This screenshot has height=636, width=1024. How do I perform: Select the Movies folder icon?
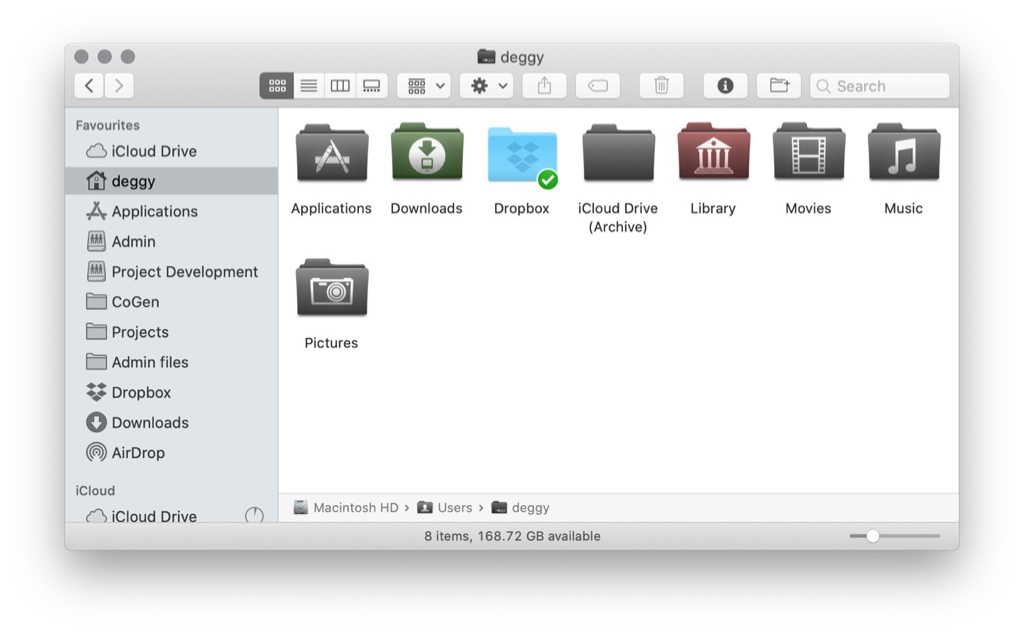[808, 153]
